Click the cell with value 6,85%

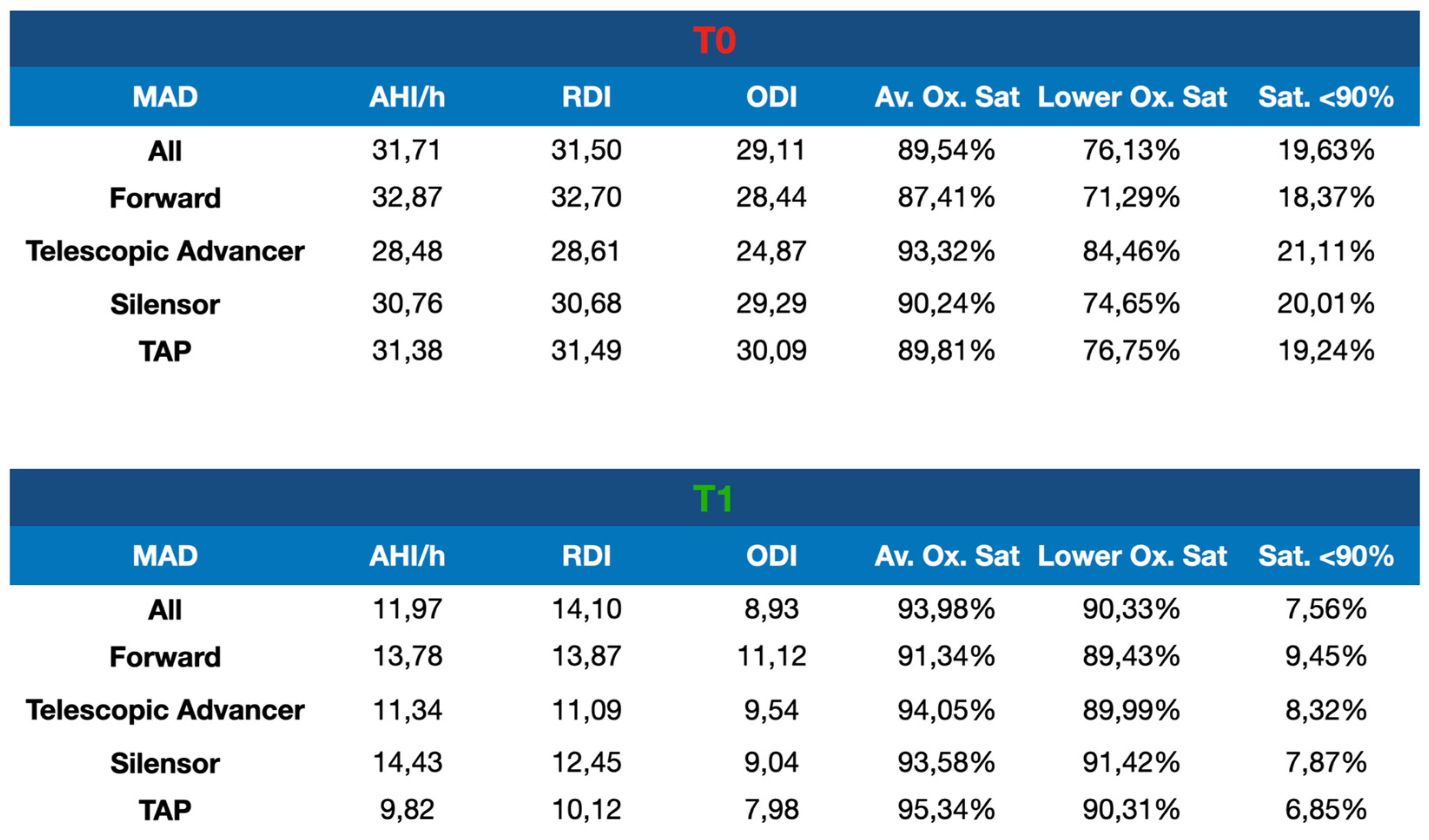pos(1326,809)
